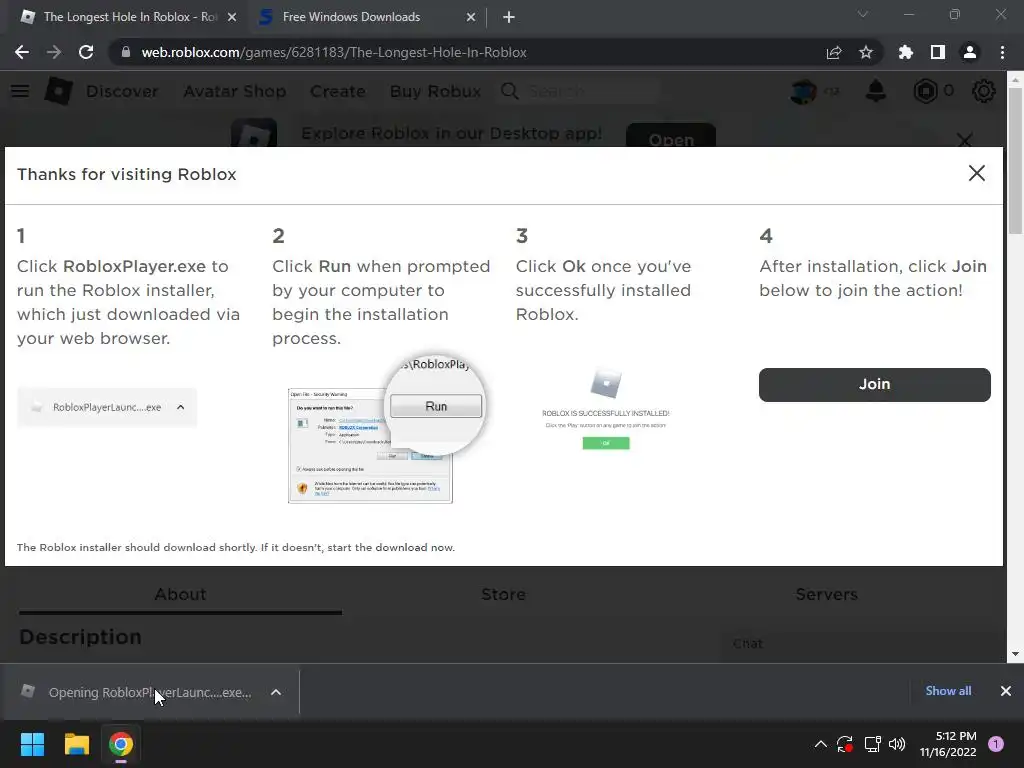Open the Windows Start menu
The image size is (1024, 768).
(x=32, y=744)
